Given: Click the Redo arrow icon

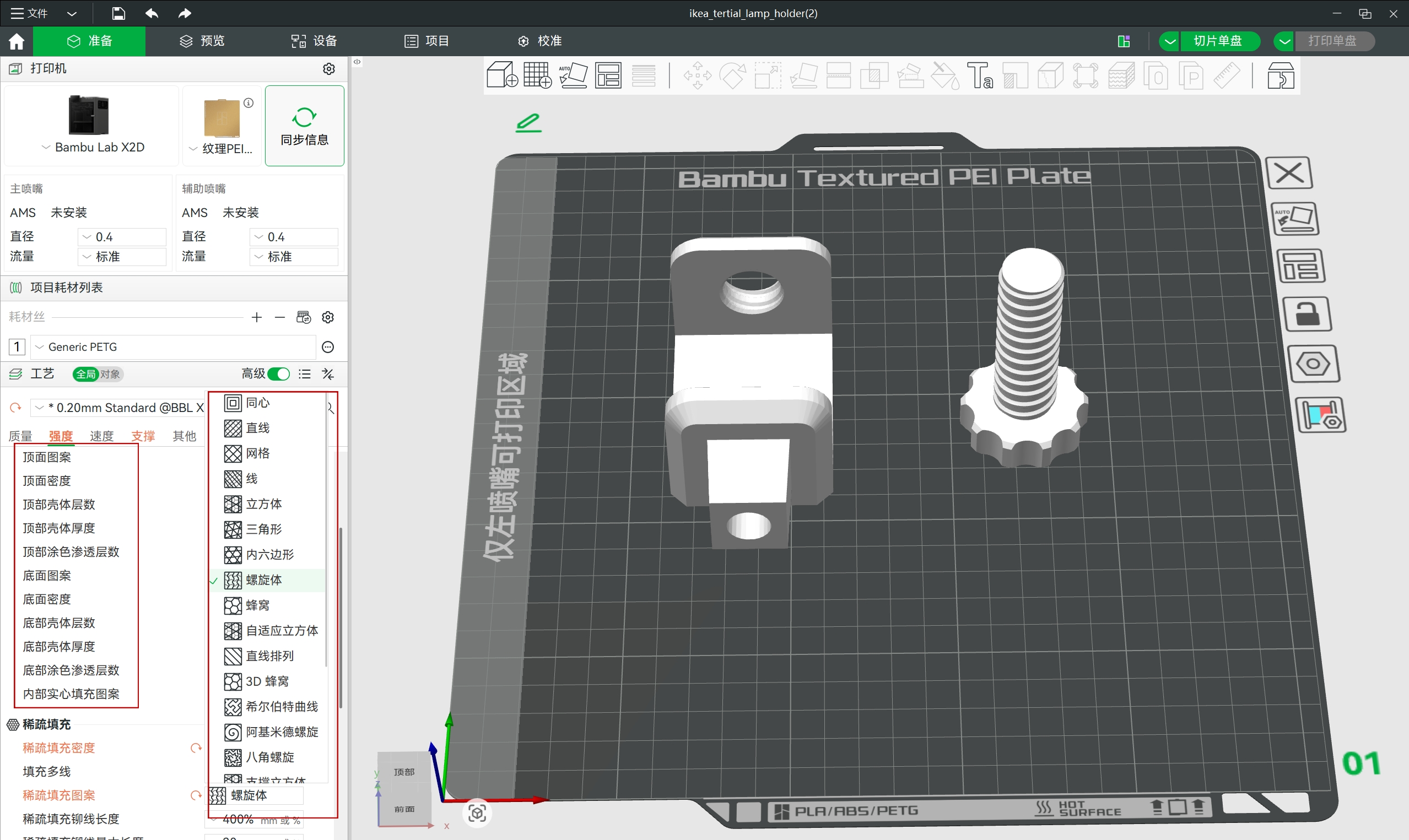Looking at the screenshot, I should [x=185, y=13].
